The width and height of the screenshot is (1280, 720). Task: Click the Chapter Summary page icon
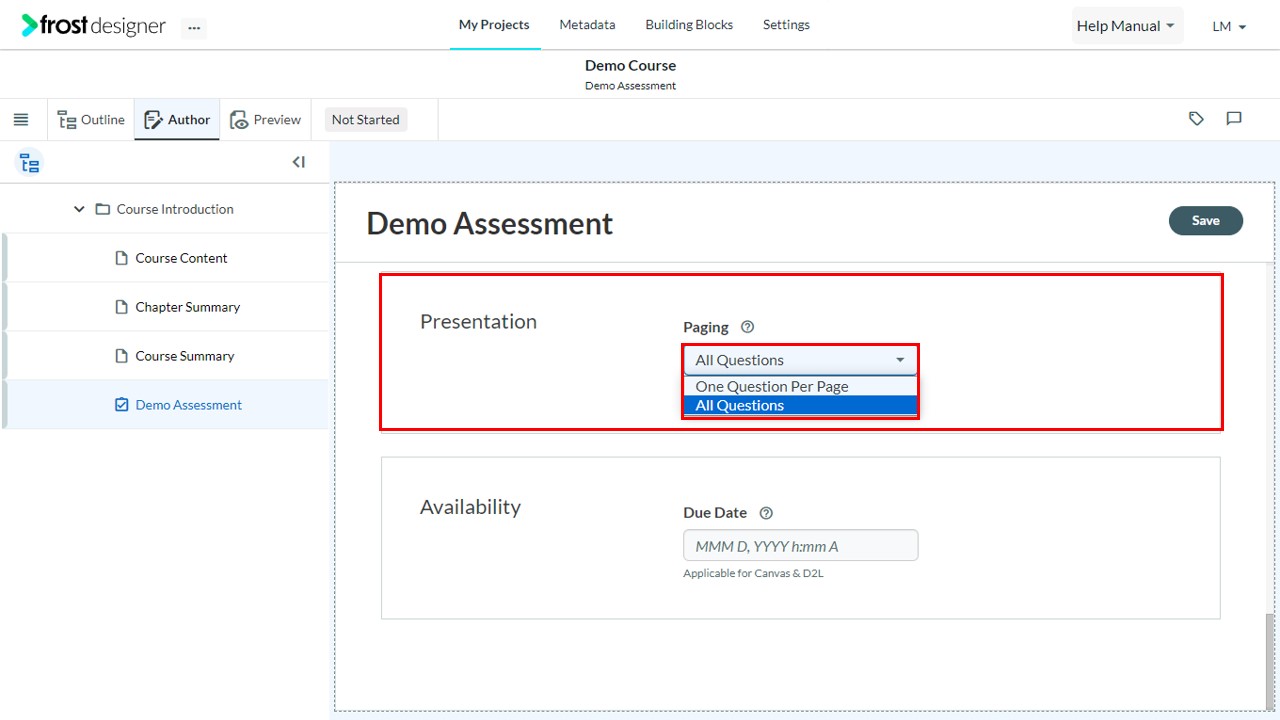click(x=122, y=307)
